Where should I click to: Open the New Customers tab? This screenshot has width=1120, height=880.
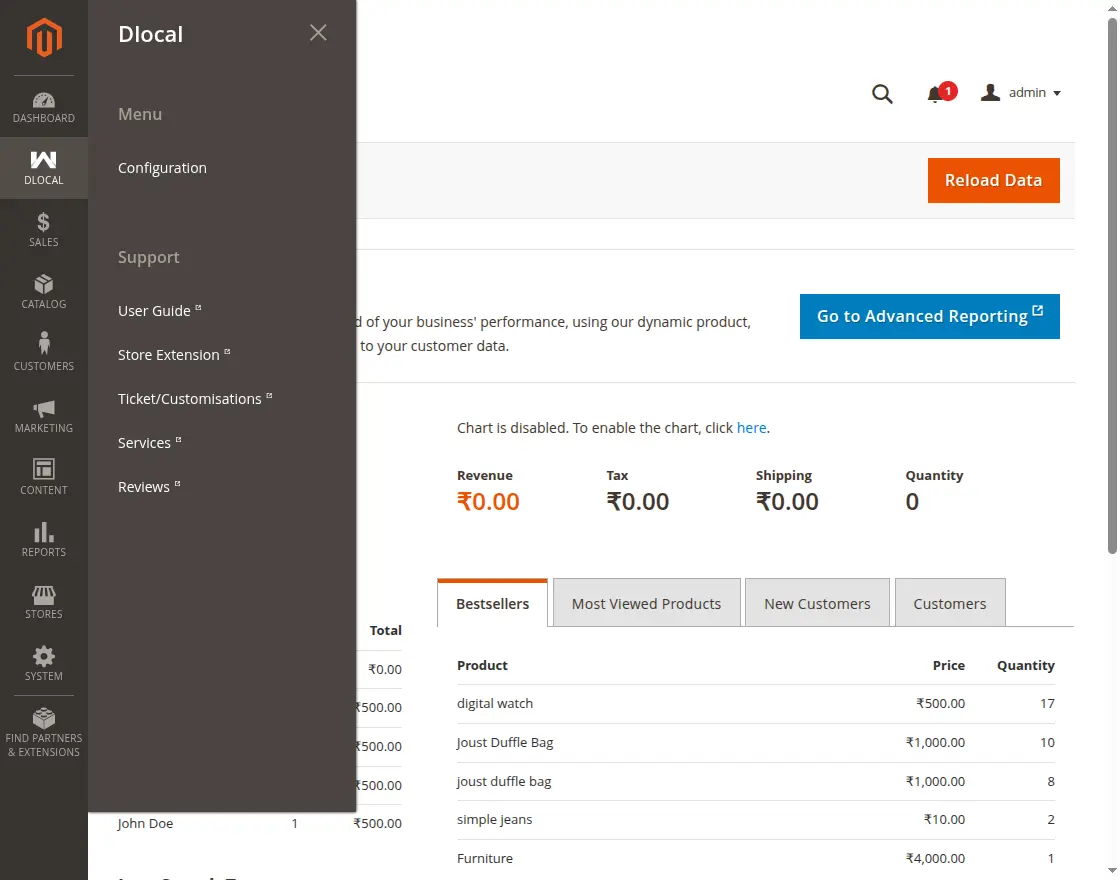(817, 602)
